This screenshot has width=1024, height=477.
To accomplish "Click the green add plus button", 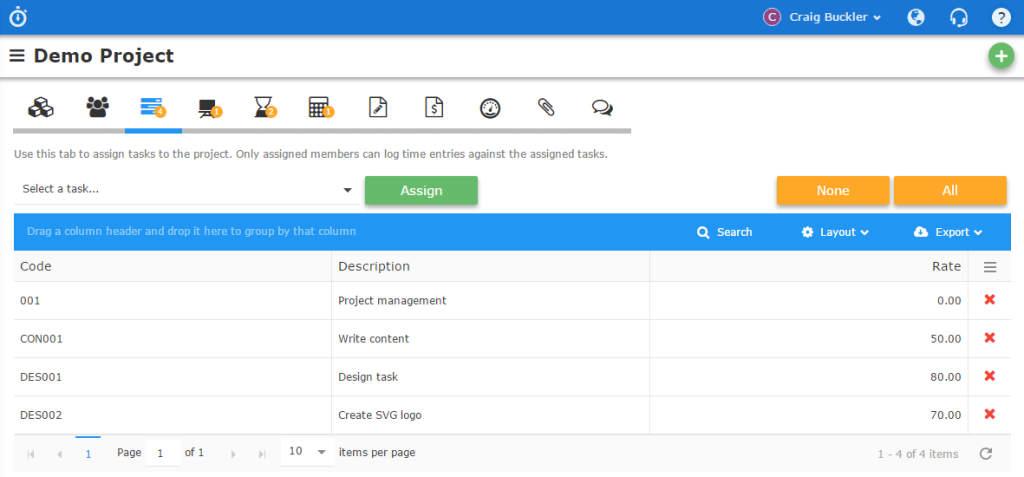I will [x=1000, y=57].
